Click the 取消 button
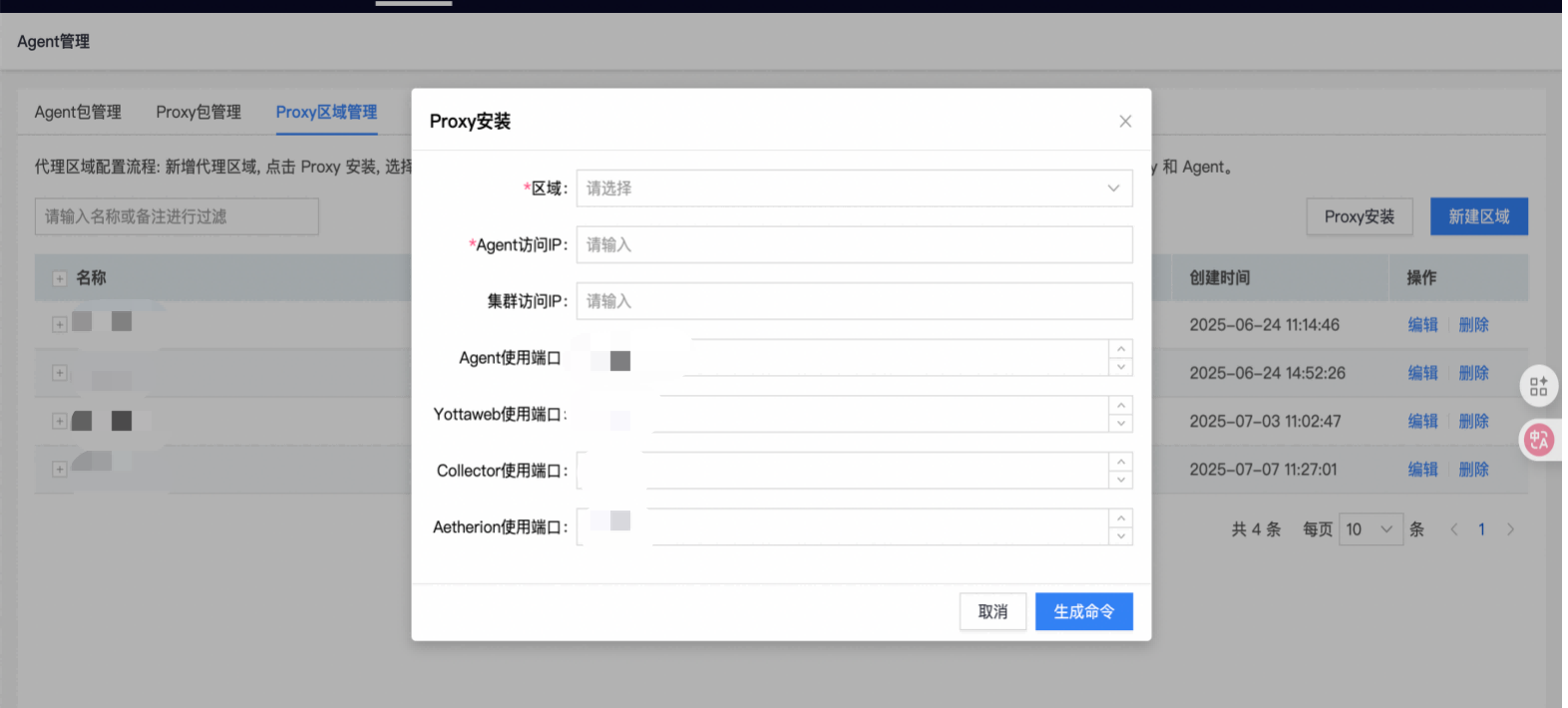This screenshot has height=708, width=1568. (992, 611)
